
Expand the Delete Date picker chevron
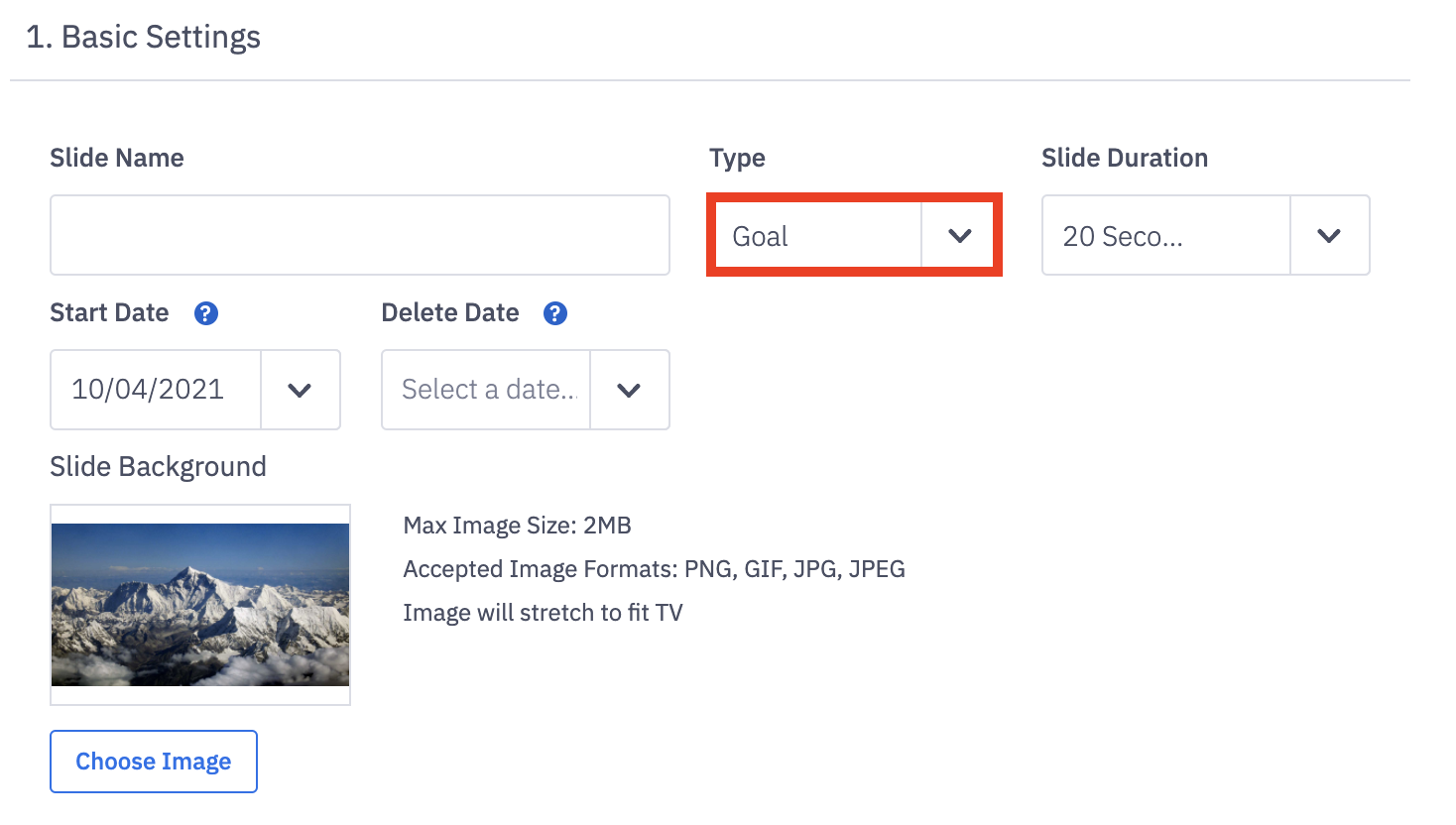click(x=629, y=390)
